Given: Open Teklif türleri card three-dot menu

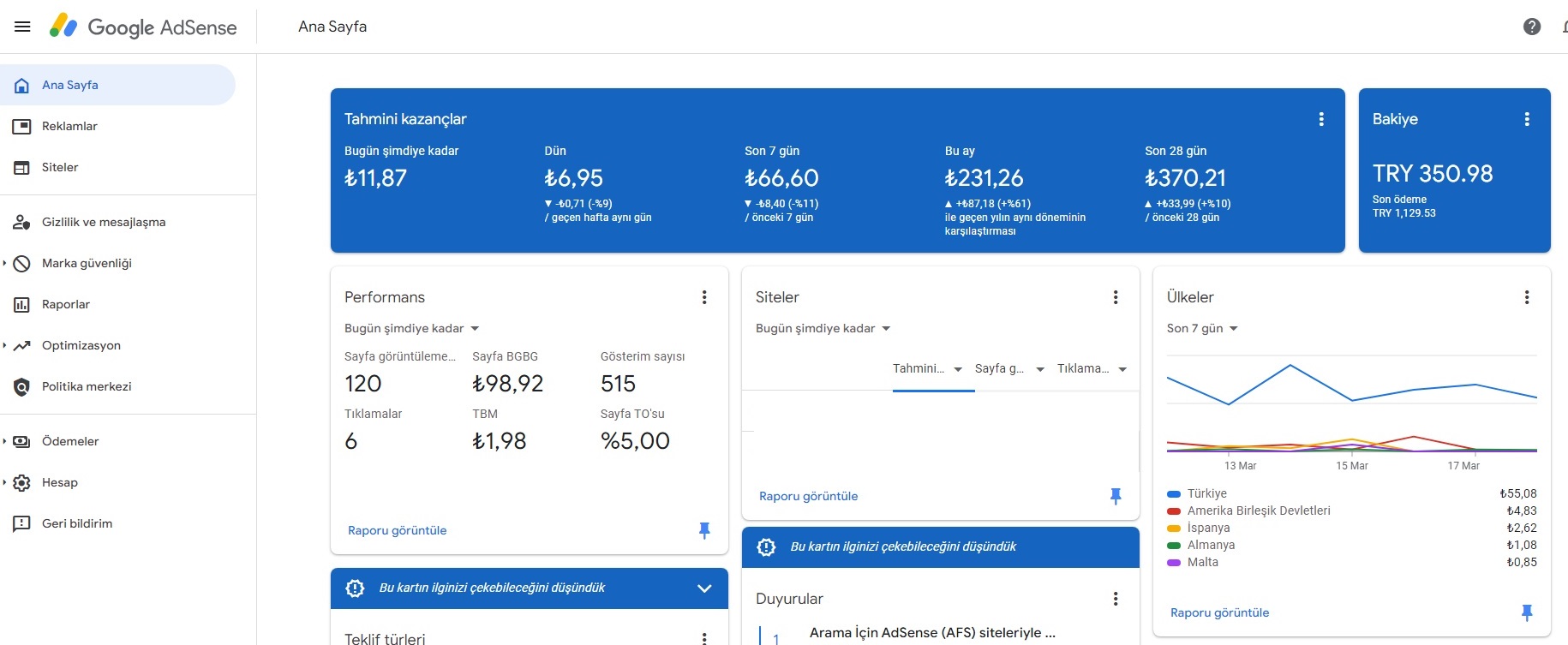Looking at the screenshot, I should (x=704, y=638).
